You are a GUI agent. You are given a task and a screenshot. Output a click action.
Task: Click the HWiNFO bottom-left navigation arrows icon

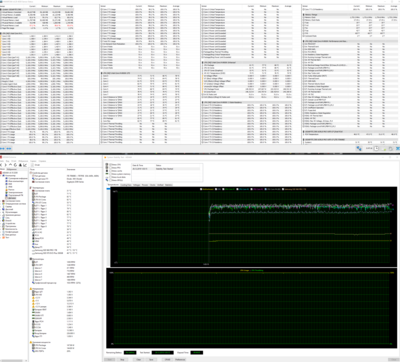pos(2,148)
